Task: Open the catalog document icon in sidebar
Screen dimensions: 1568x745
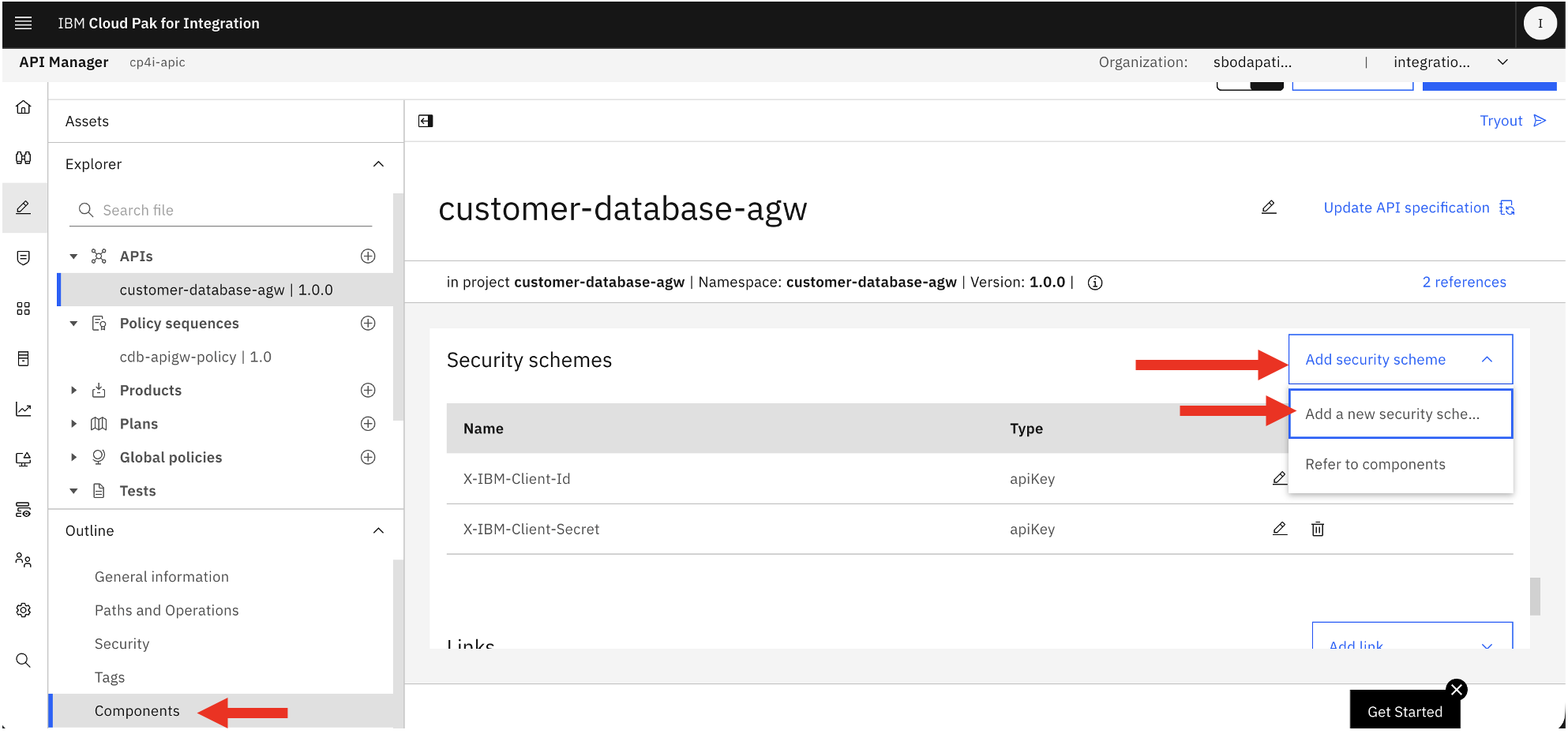Action: [24, 358]
